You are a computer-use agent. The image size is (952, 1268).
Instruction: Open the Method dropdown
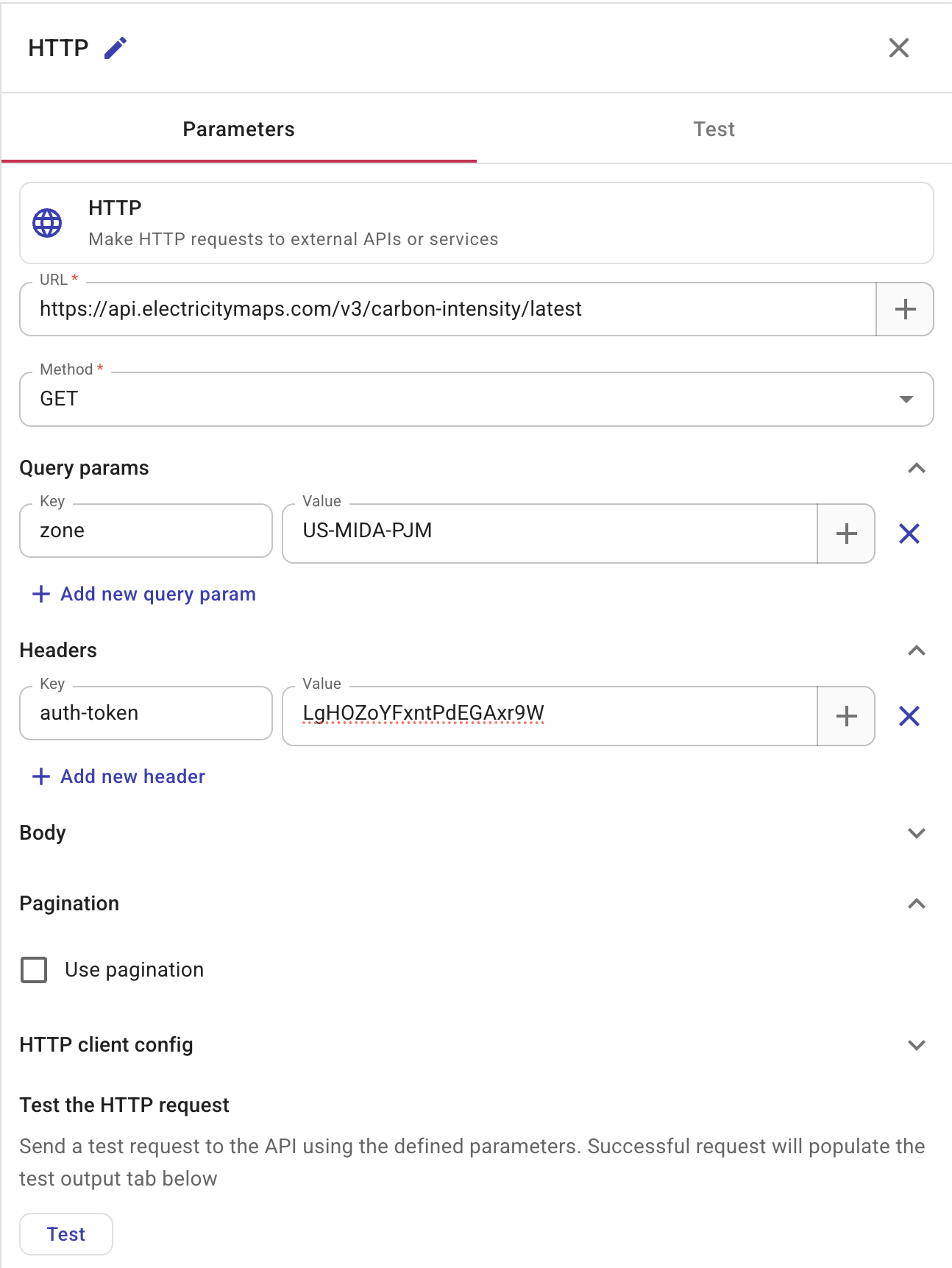904,400
